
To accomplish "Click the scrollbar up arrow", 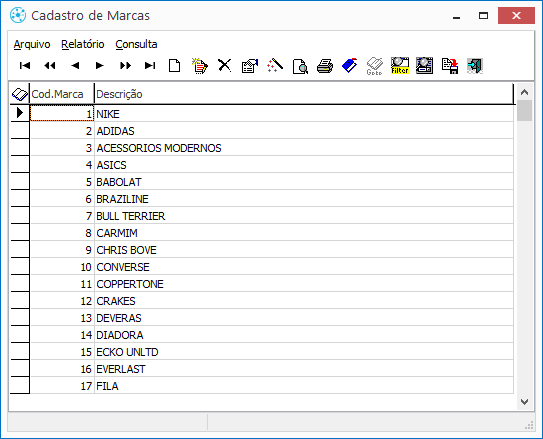I will tap(524, 92).
